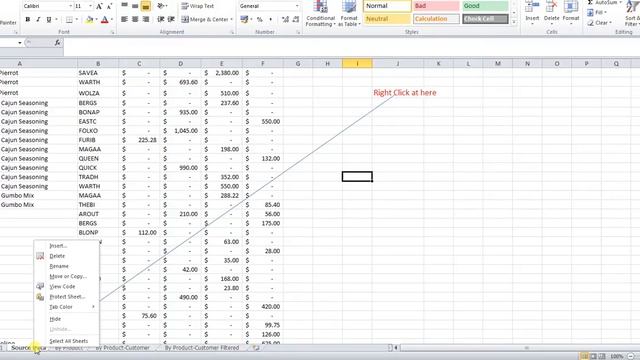Viewport: 640px width, 360px height.
Task: Open the Orientation text rotation icon
Action: click(x=161, y=6)
